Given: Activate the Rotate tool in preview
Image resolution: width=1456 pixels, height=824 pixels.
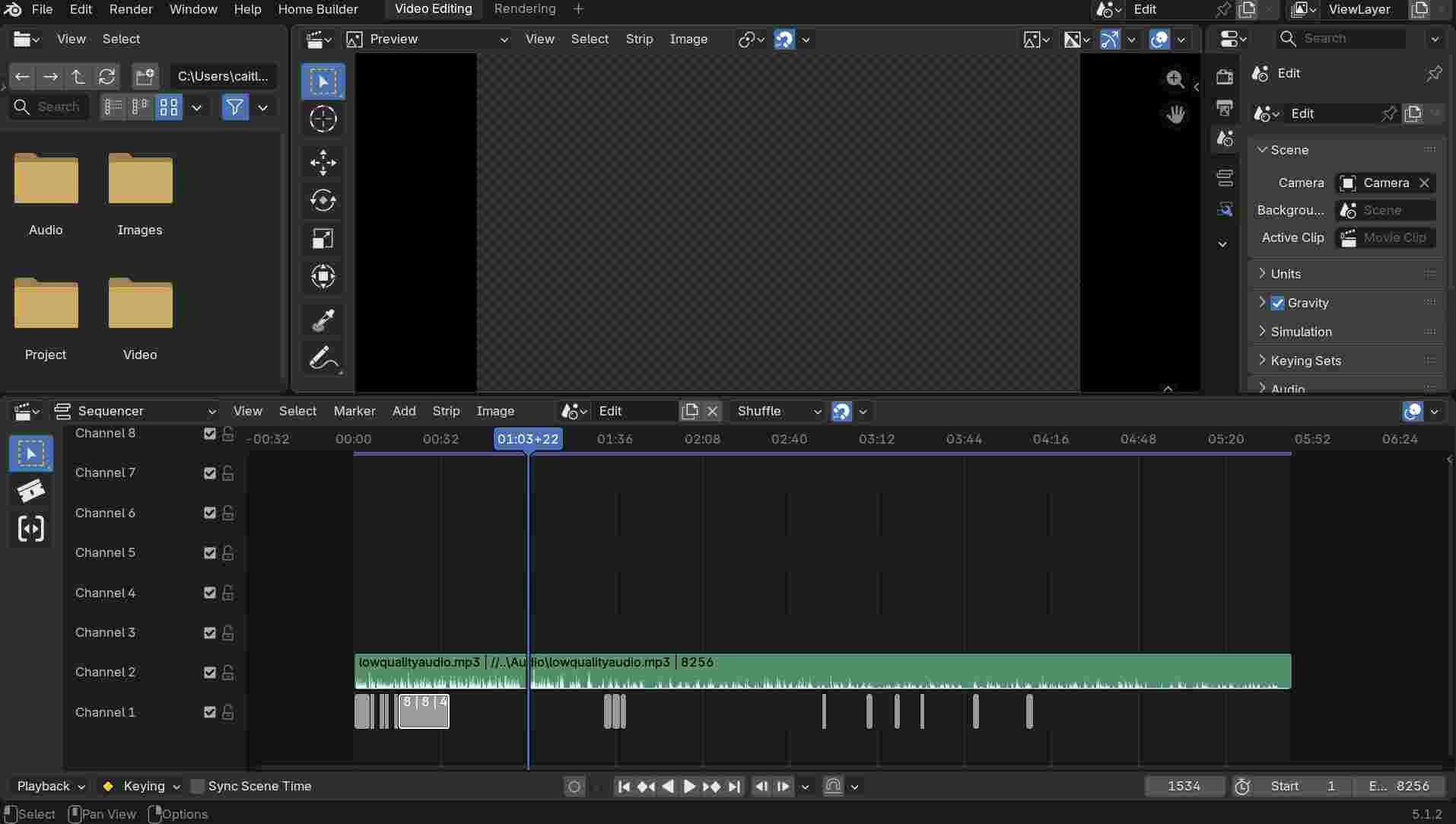Looking at the screenshot, I should coord(323,200).
